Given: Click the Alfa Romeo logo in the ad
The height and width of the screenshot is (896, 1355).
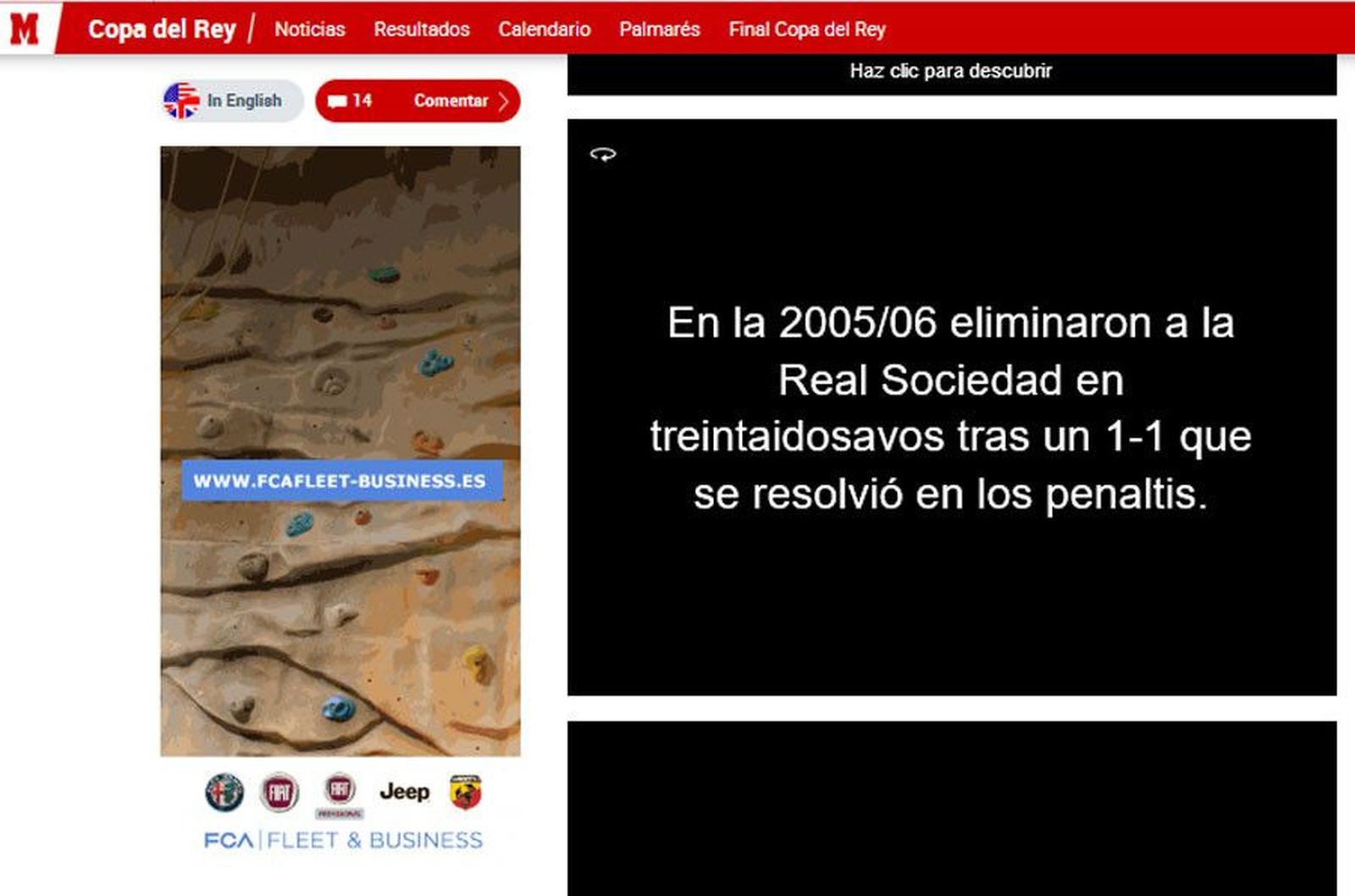Looking at the screenshot, I should click(x=223, y=793).
